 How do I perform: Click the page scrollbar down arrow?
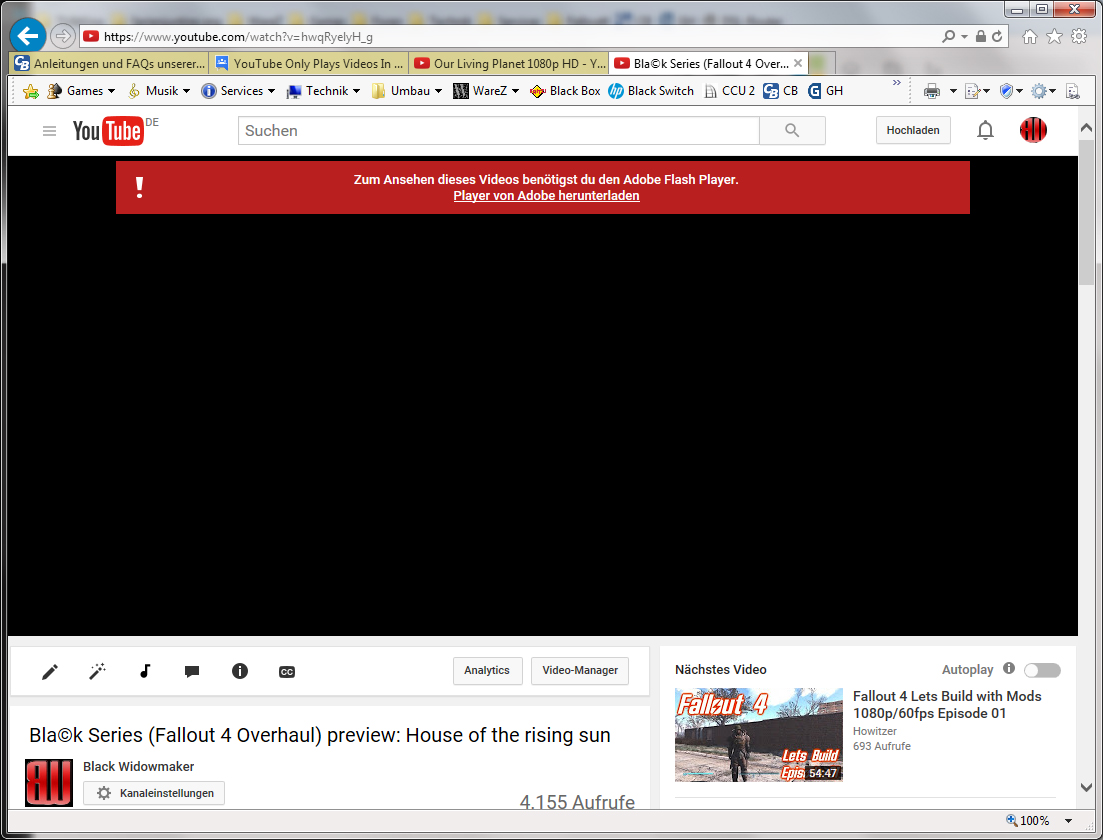point(1086,787)
